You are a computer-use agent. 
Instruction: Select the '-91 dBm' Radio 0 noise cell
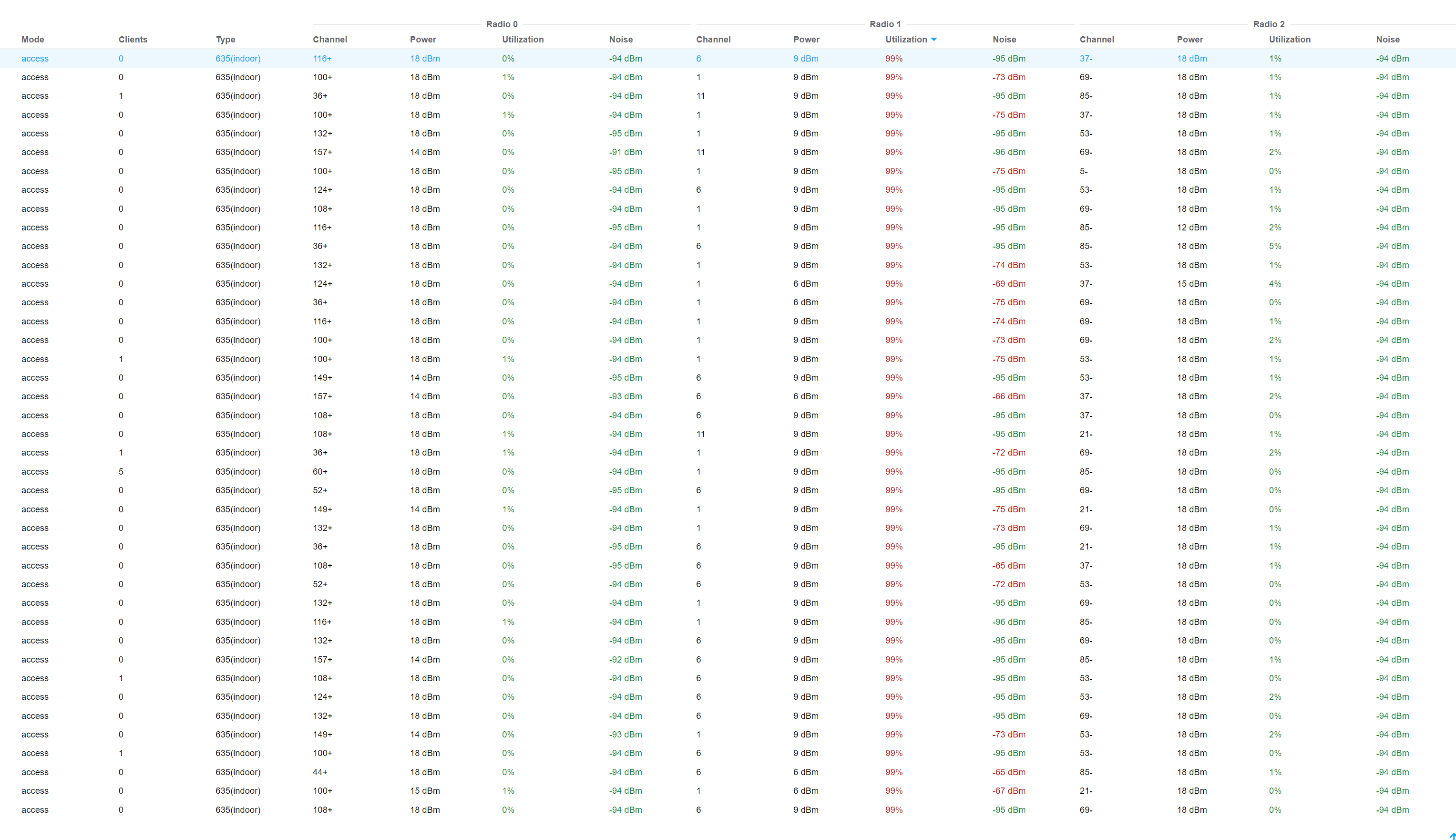625,152
